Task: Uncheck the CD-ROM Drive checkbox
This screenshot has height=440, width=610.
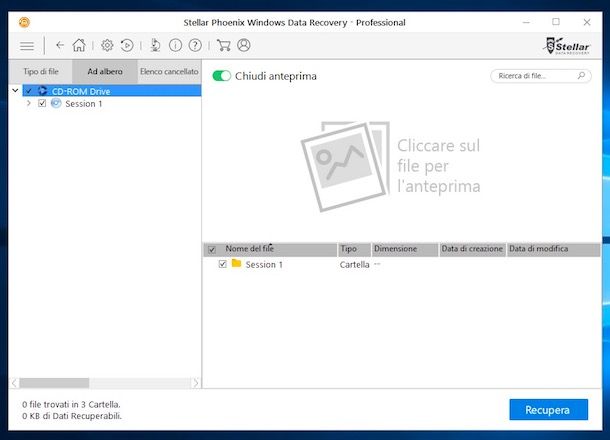Action: (x=29, y=91)
